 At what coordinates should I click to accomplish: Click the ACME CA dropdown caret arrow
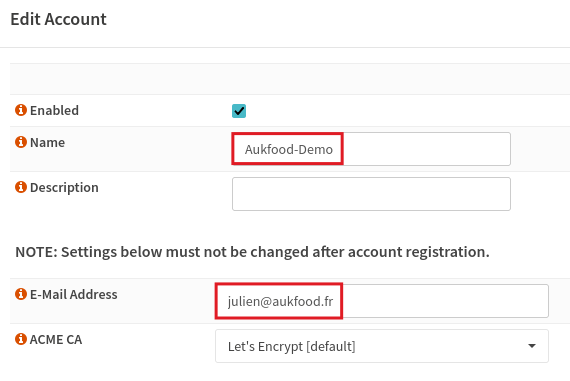coord(532,346)
